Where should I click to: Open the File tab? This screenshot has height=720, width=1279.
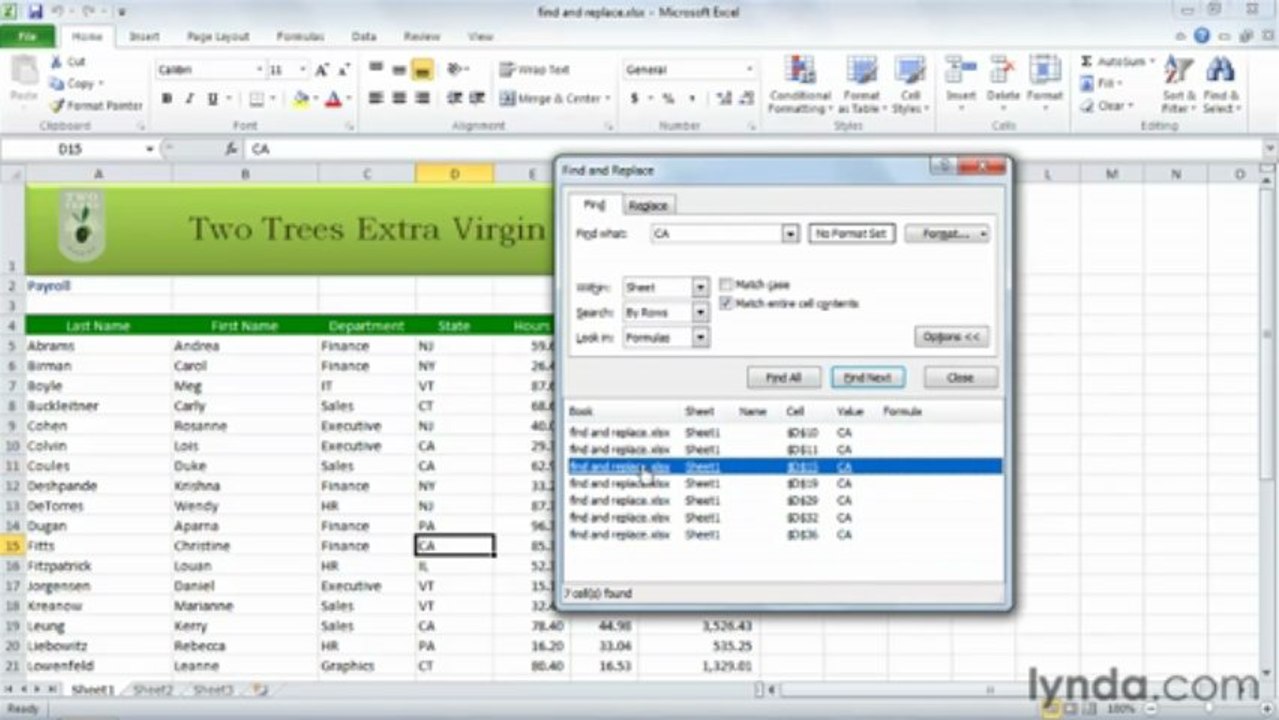[27, 36]
